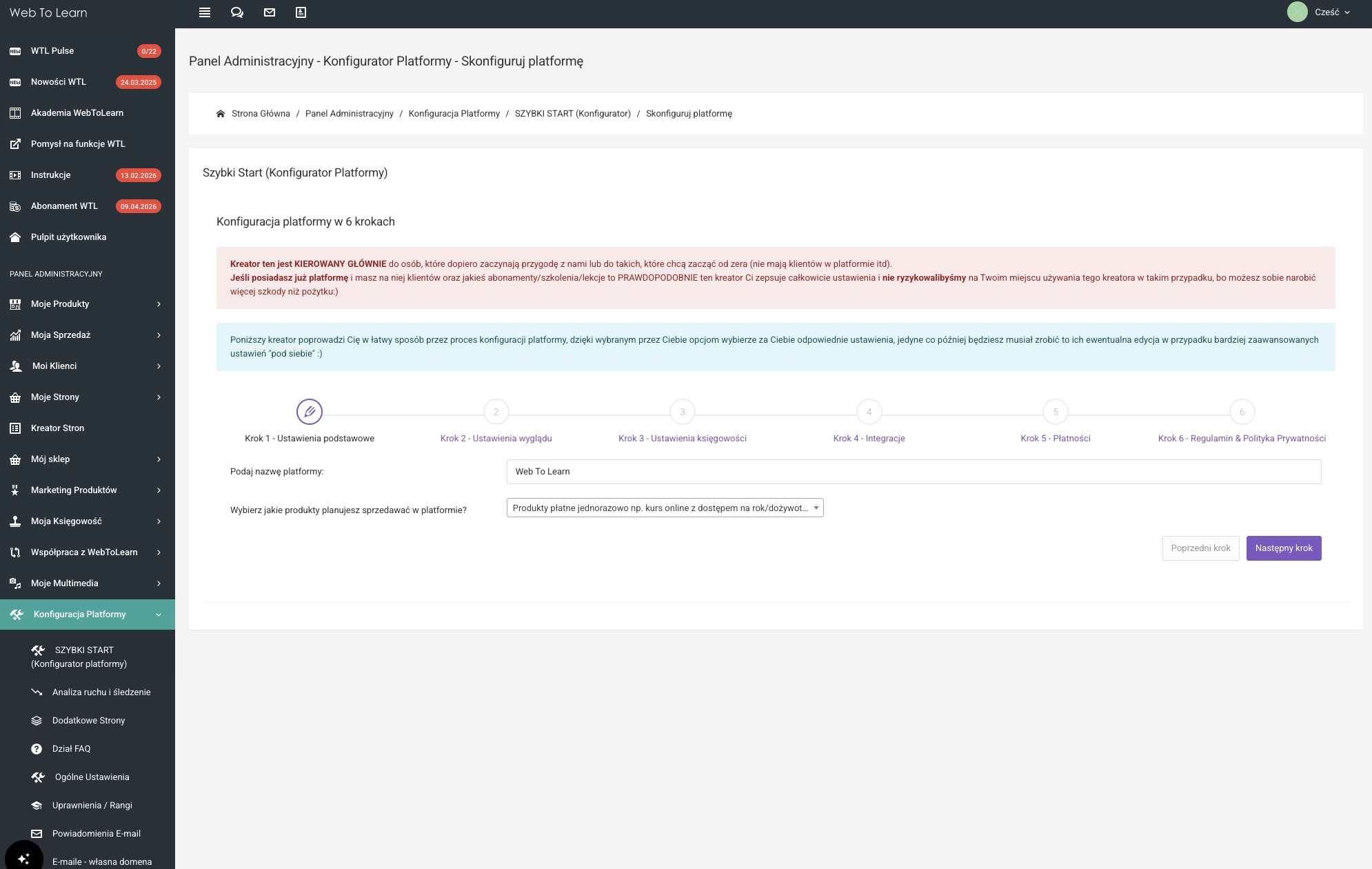Expand Marketing Produktów chevron

tap(159, 490)
